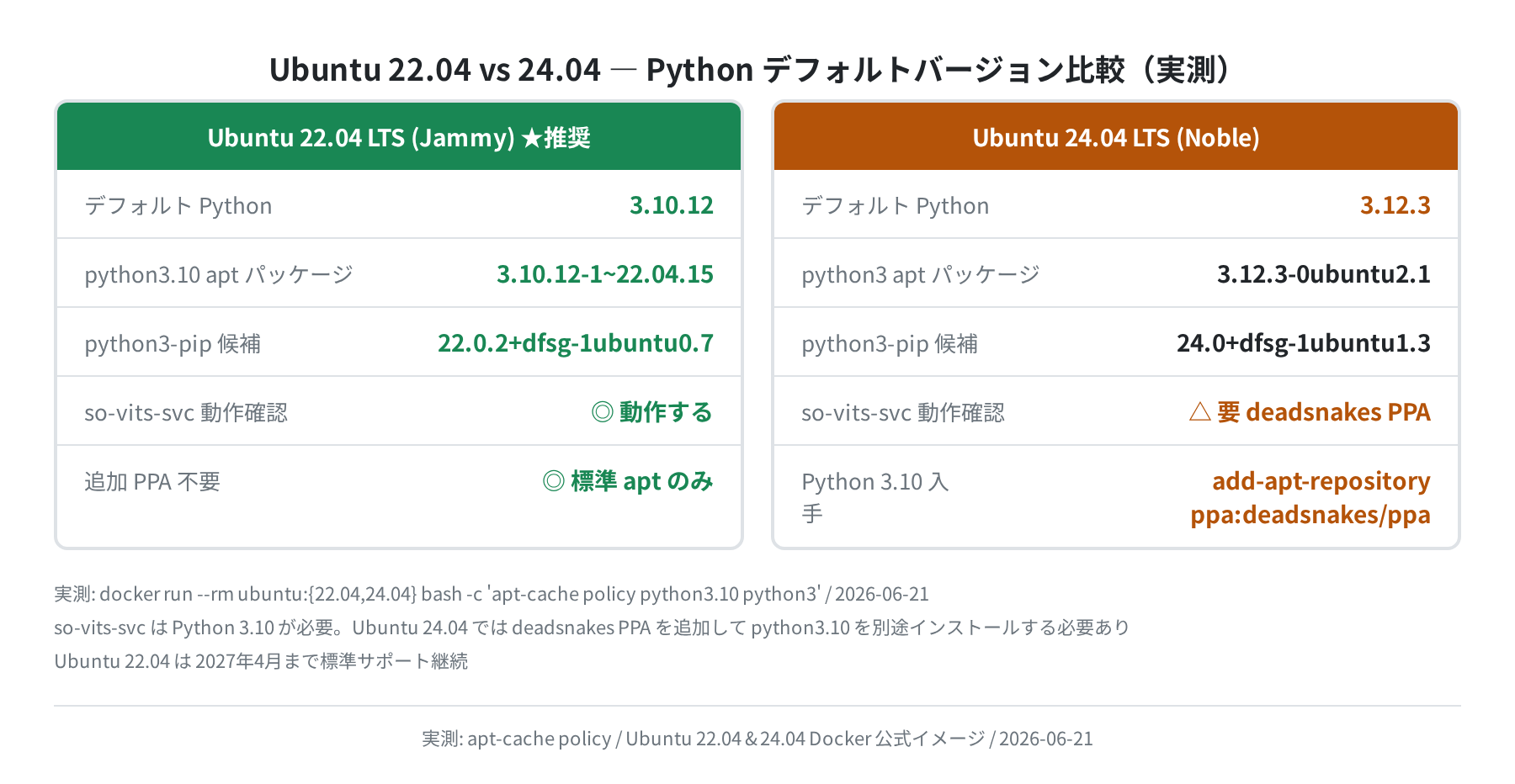Click the value '22.0.2+dfsg-1ubuntu0.7'
The height and width of the screenshot is (784, 1515).
[576, 343]
